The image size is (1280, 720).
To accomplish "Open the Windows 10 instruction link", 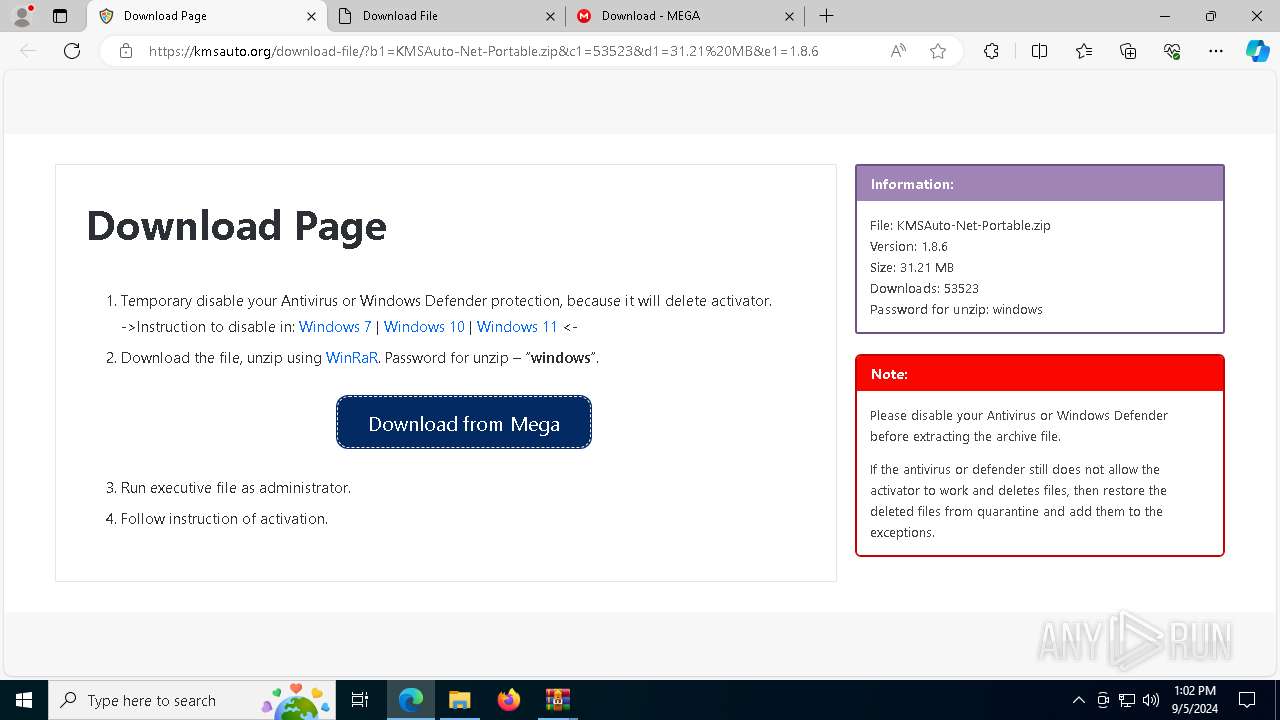I will (x=424, y=327).
